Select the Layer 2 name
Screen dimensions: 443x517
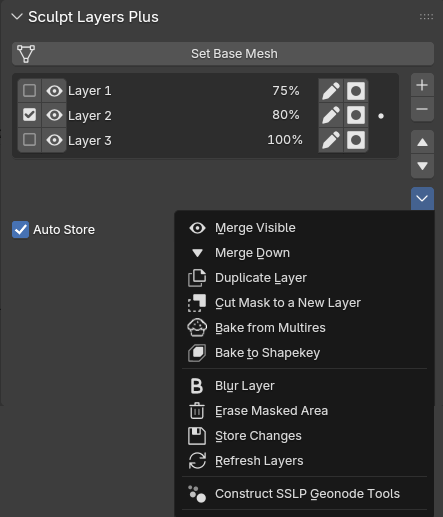tap(90, 116)
